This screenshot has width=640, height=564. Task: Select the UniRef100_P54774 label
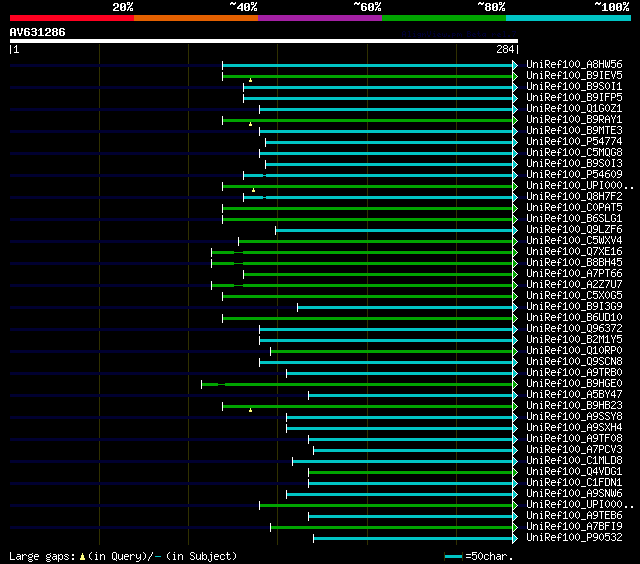click(x=574, y=142)
